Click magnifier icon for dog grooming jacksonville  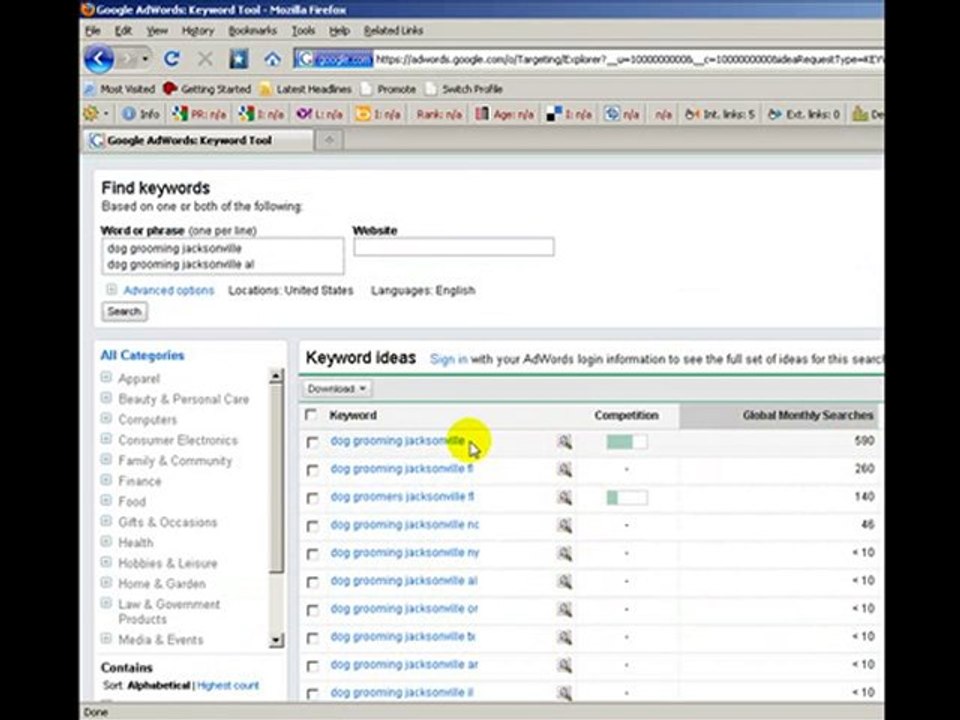(x=564, y=441)
